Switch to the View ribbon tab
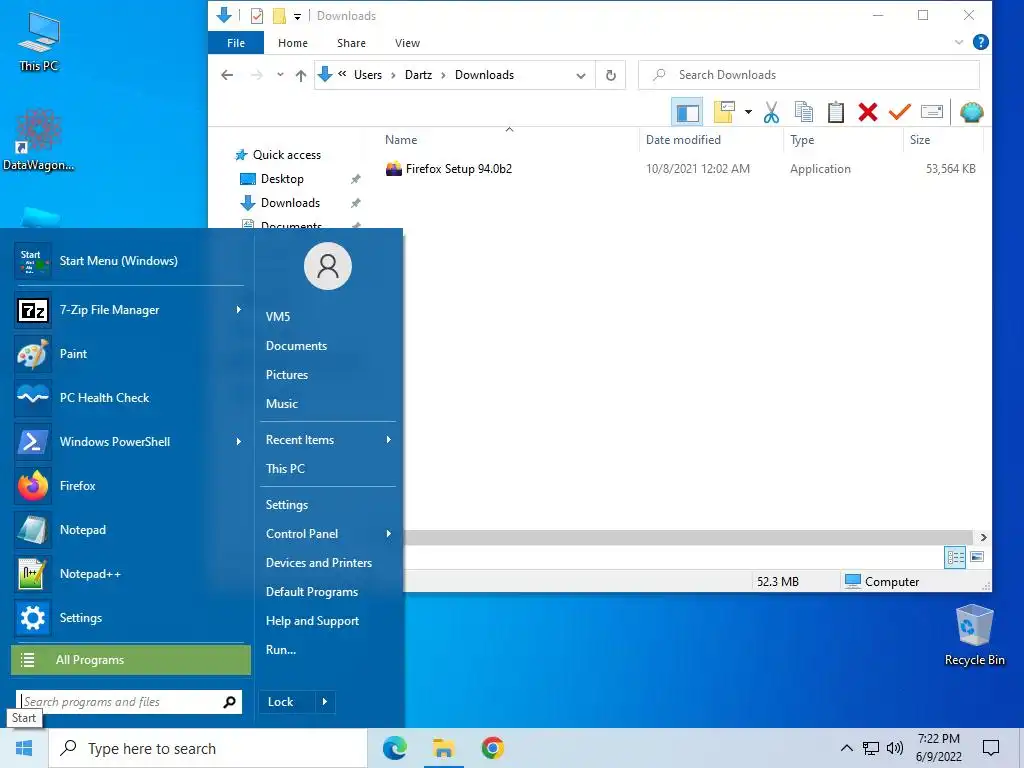Screen dimensions: 1024x768 point(408,43)
